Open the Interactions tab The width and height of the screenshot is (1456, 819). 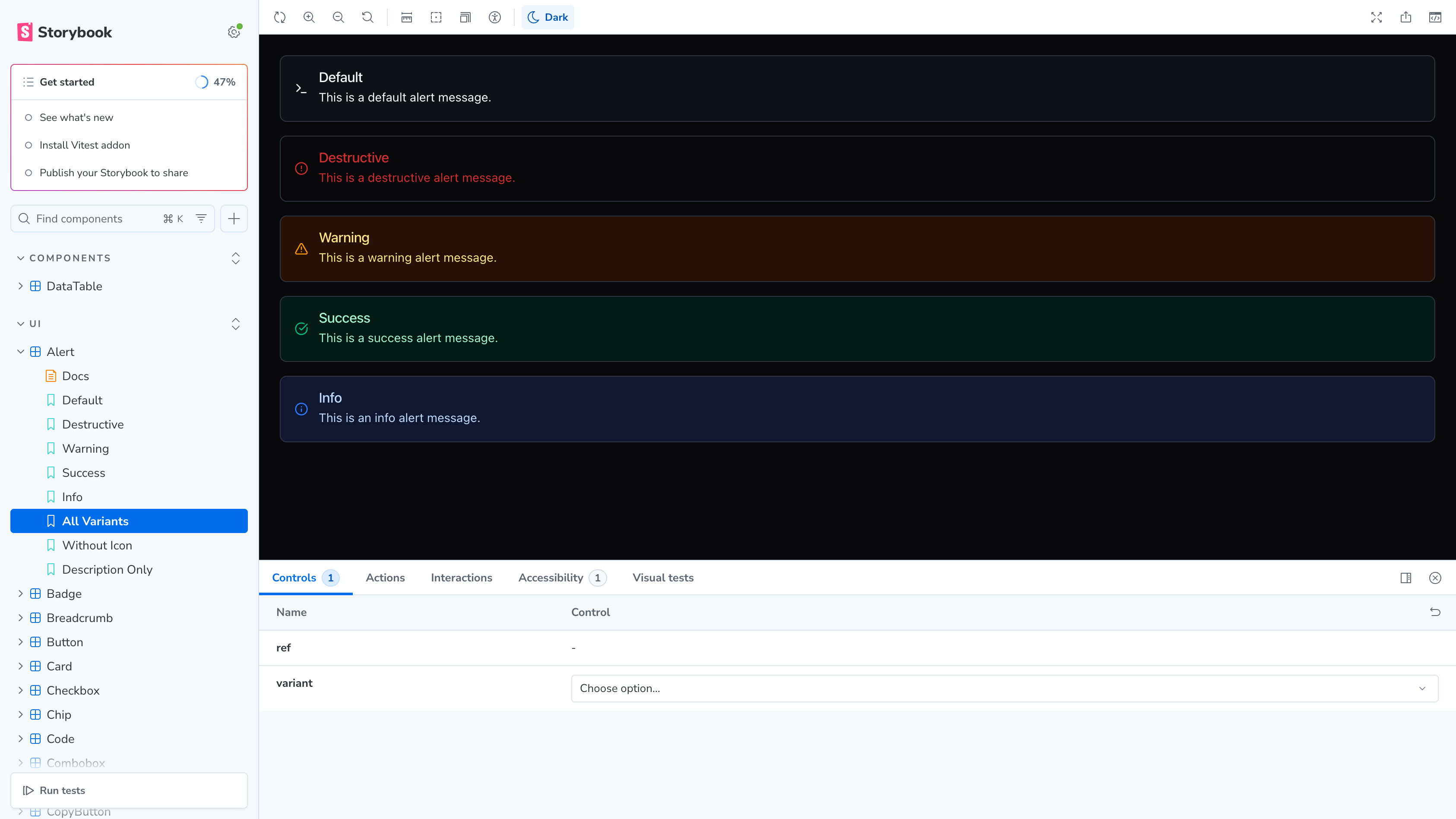pos(461,578)
